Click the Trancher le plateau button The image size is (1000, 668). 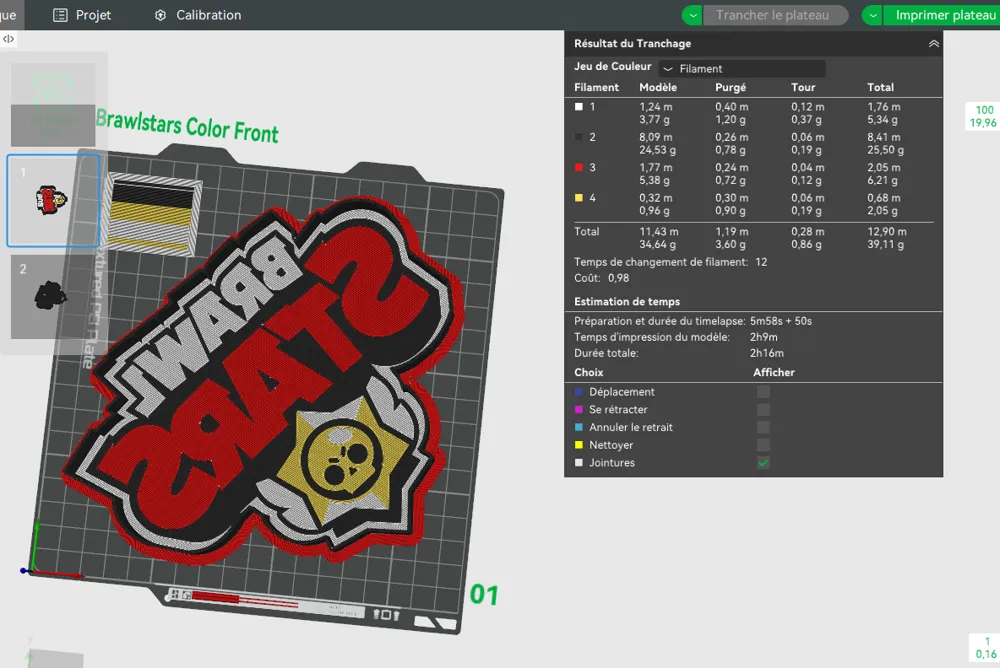click(775, 15)
